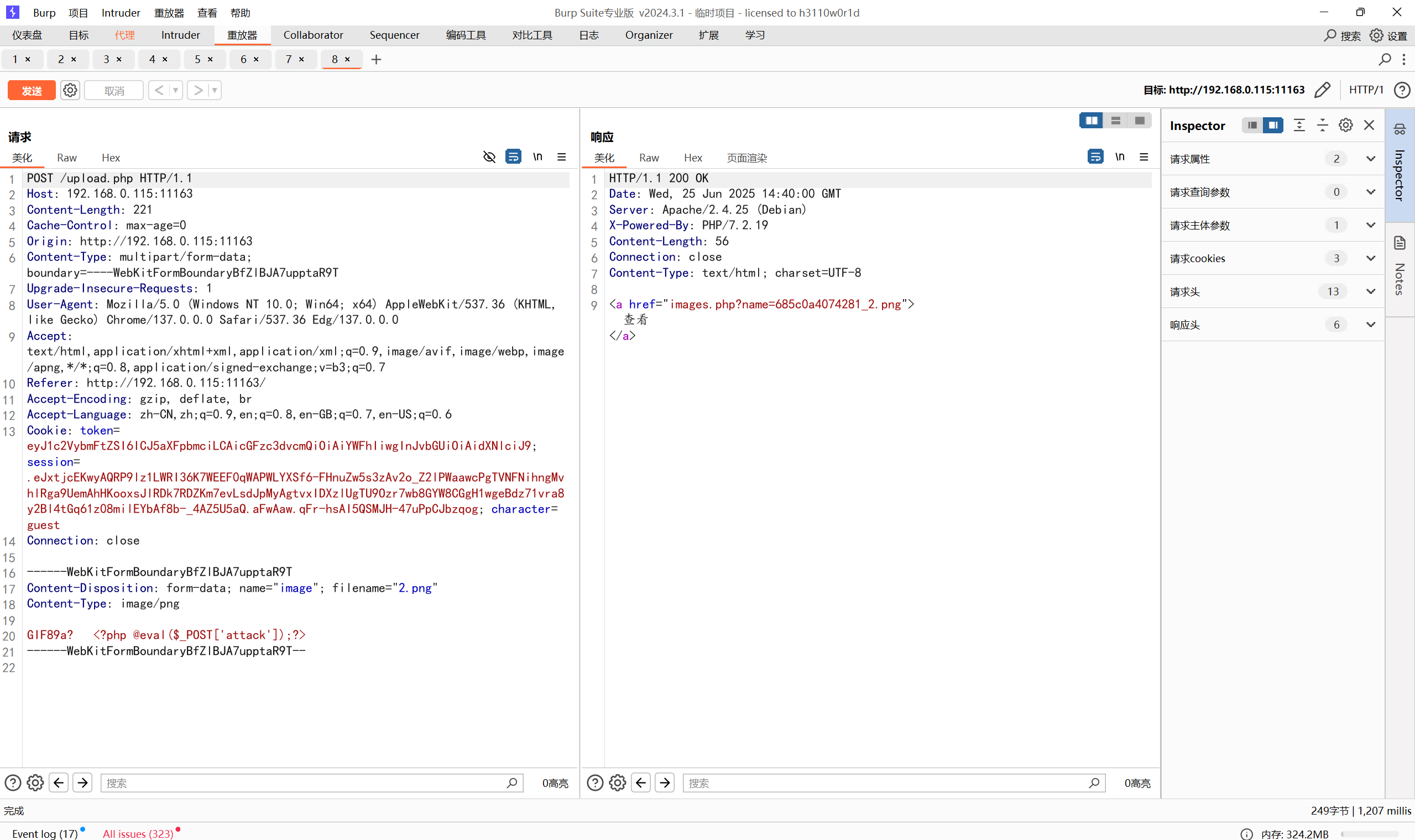
Task: Open request search help icon
Action: (13, 783)
